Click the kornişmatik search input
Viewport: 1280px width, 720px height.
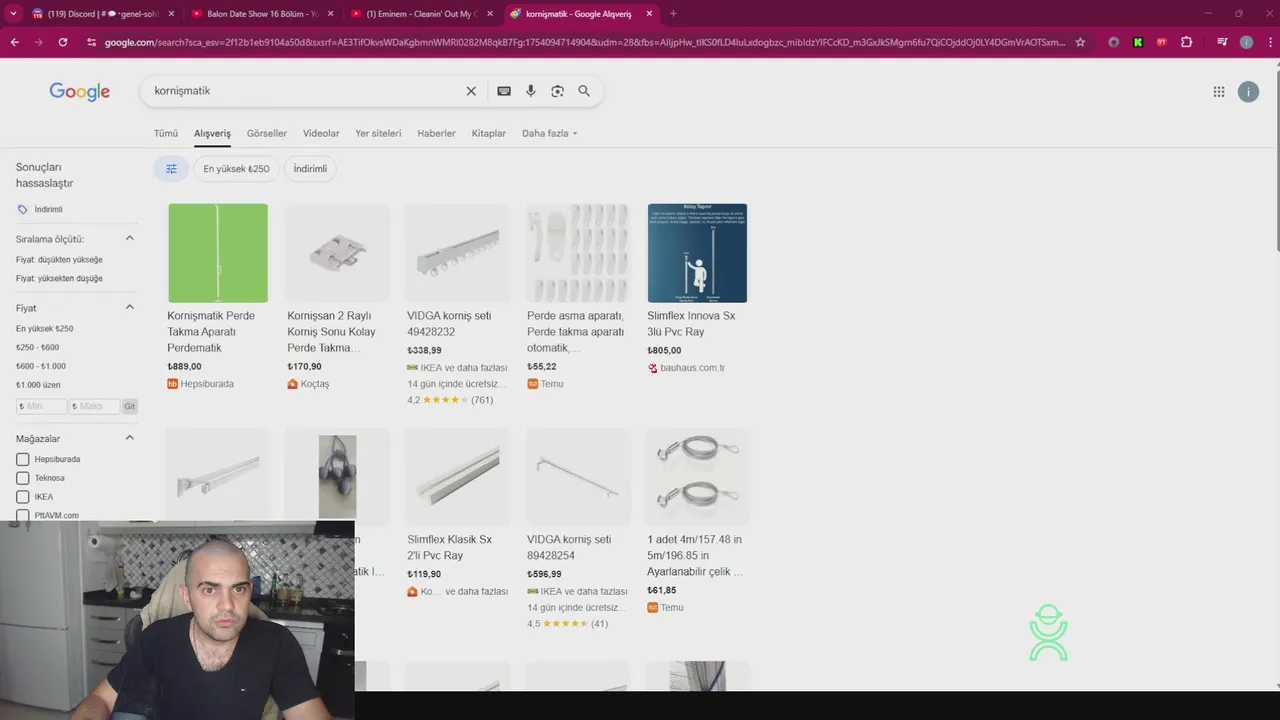[x=305, y=91]
